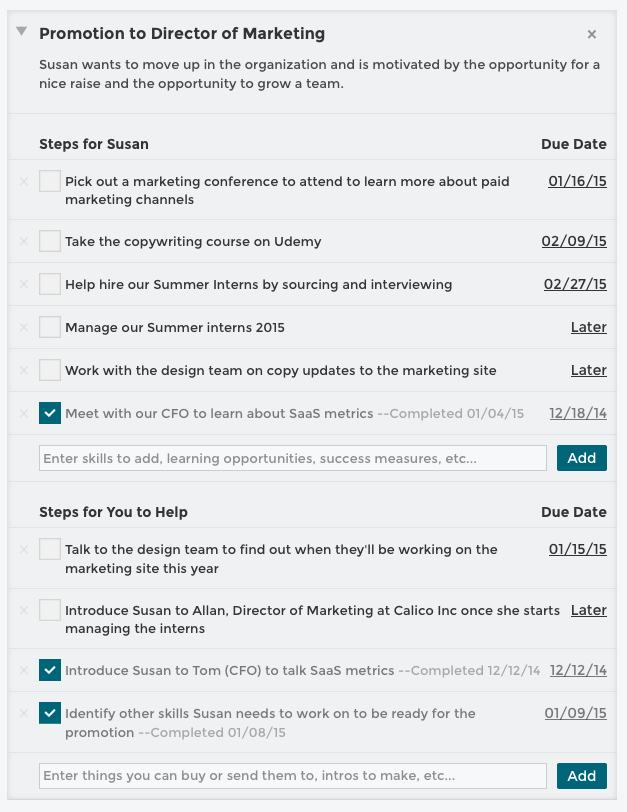Uncheck "Introduce Susan to Tom (CFO)" step
This screenshot has width=627, height=812.
(49, 670)
